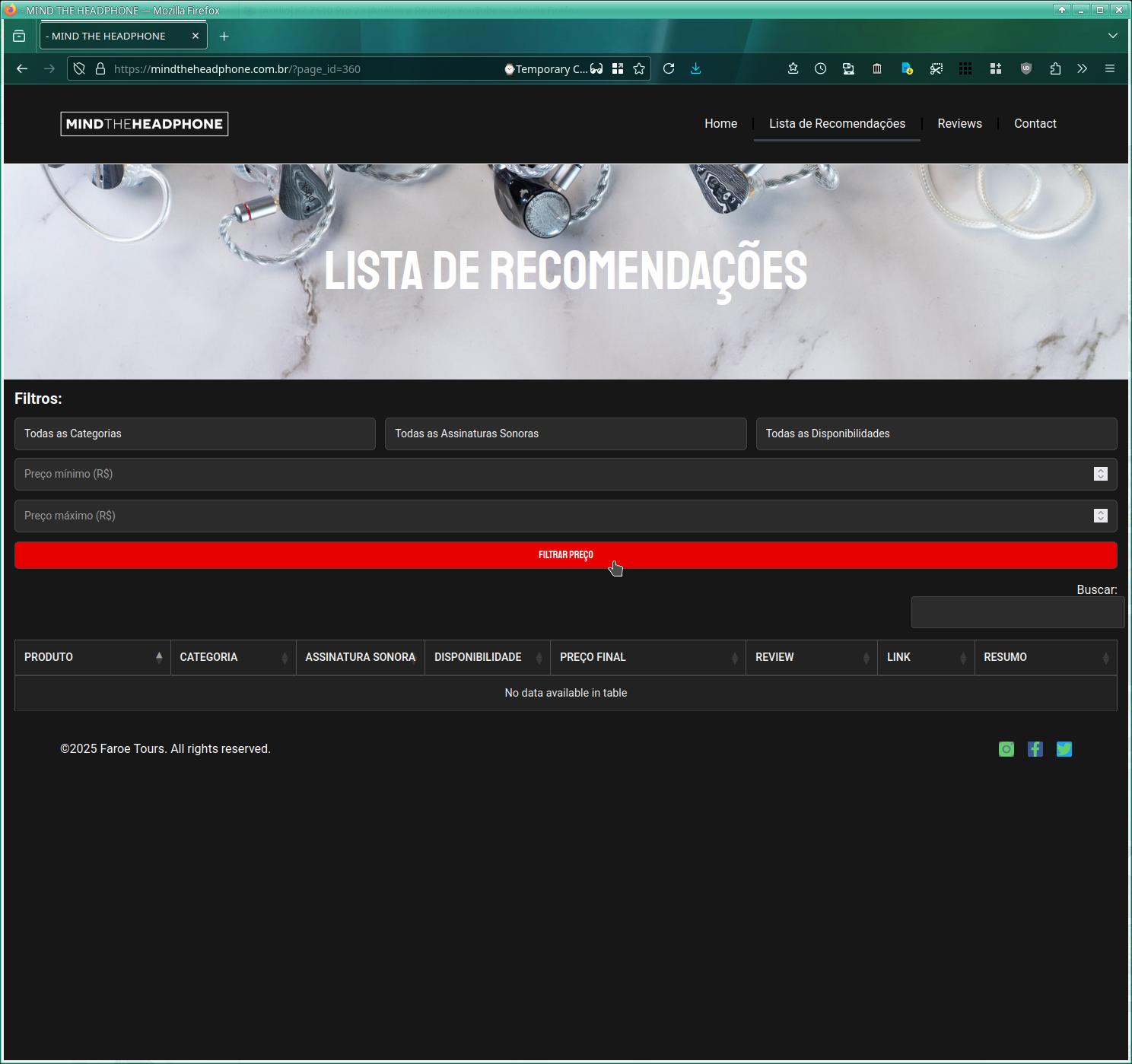Image resolution: width=1132 pixels, height=1064 pixels.
Task: Click the Buscar search input field
Action: coord(1017,612)
